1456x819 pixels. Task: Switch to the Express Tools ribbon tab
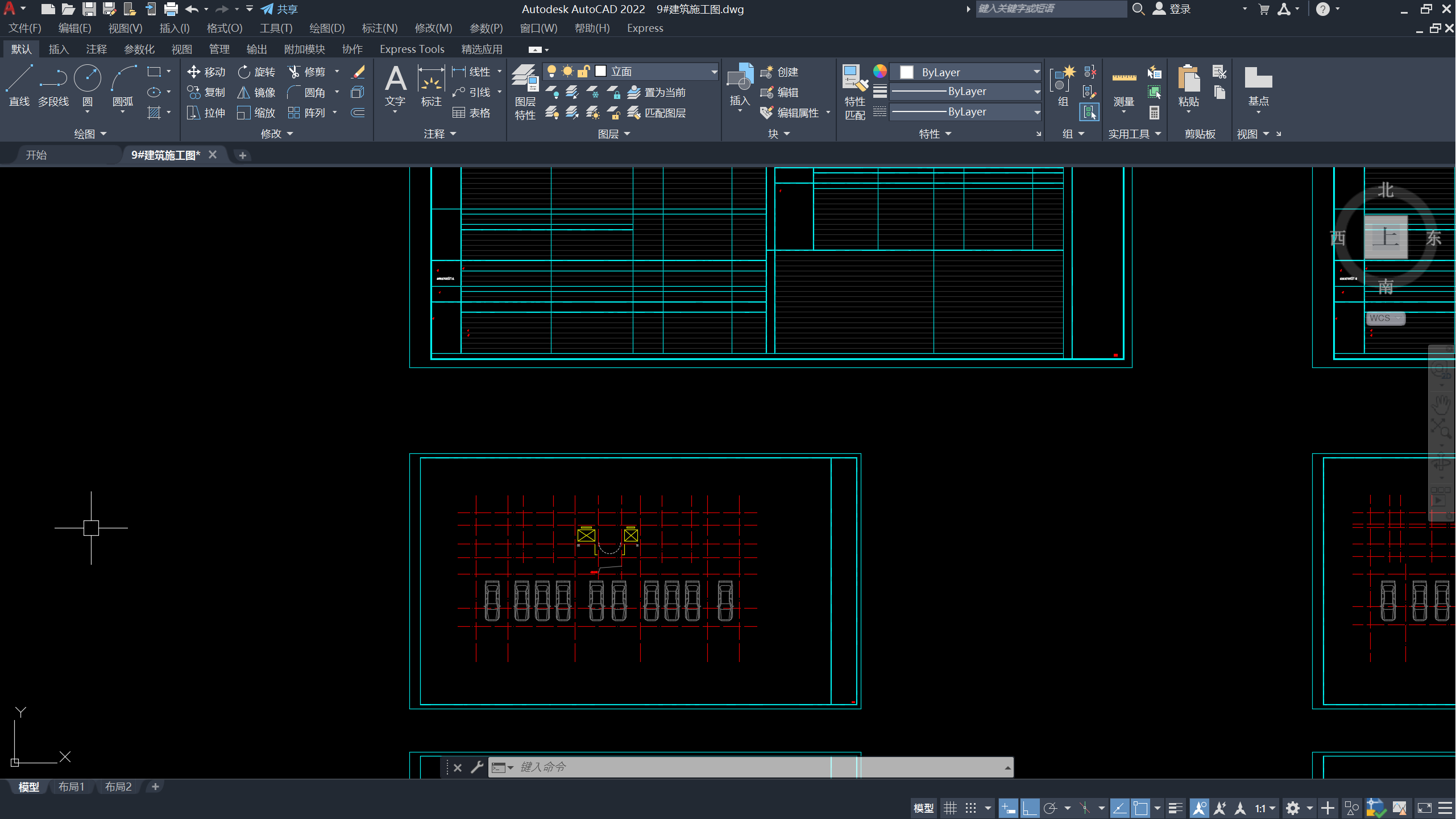coord(412,49)
